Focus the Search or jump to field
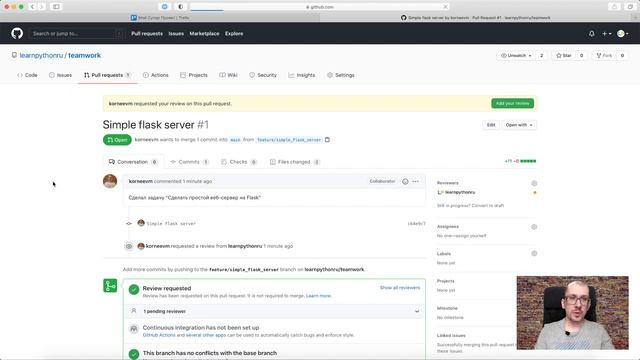This screenshot has width=640, height=360. pyautogui.click(x=76, y=33)
